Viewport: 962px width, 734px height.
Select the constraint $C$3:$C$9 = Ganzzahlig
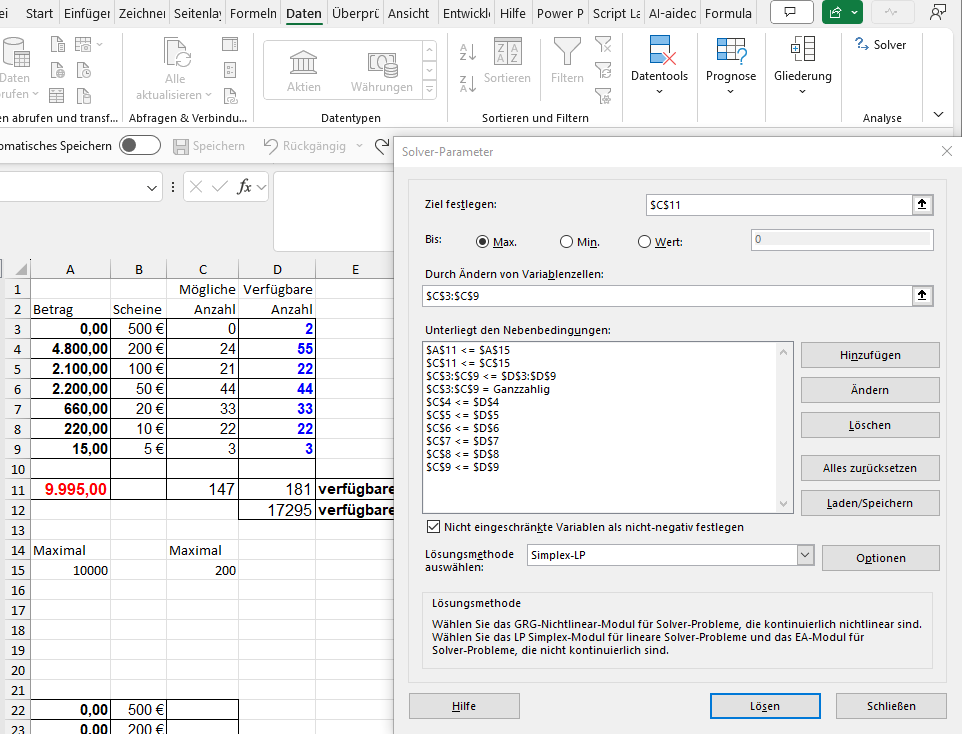coord(488,389)
